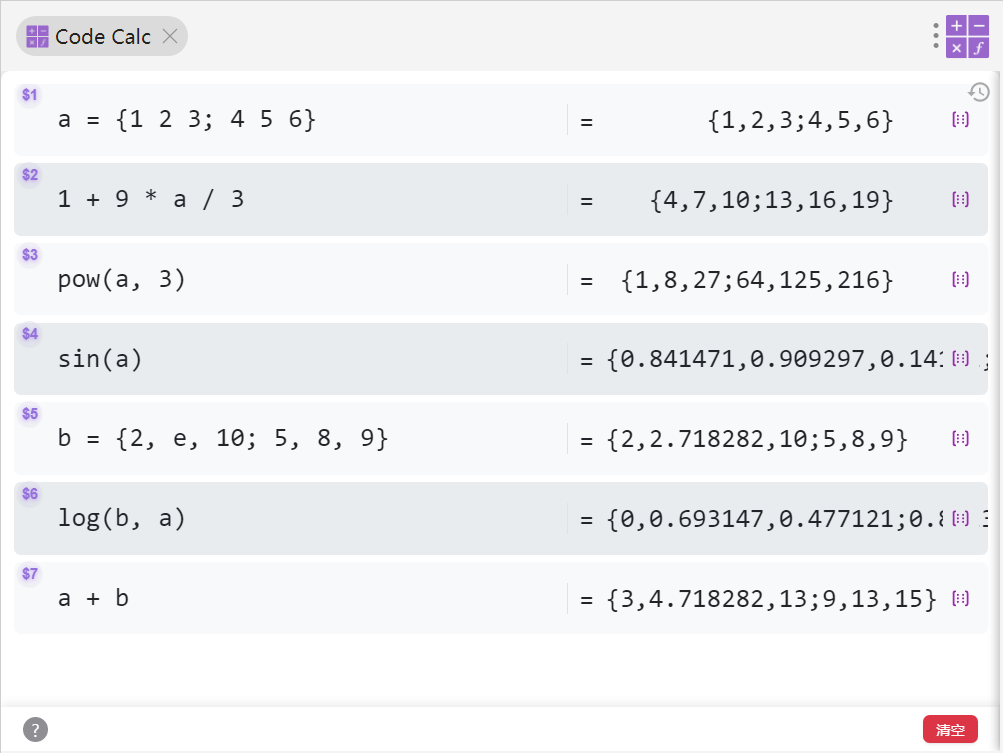This screenshot has width=1003, height=753.
Task: Open the help question mark icon
Action: pos(35,730)
